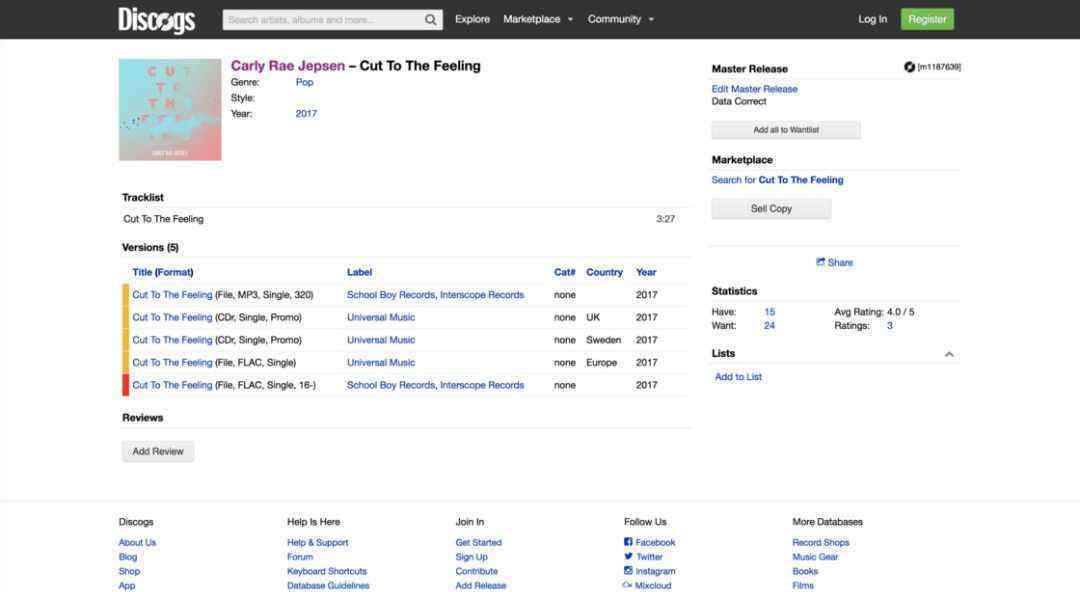Click the Add Review button
The height and width of the screenshot is (592, 1080).
pyautogui.click(x=158, y=452)
